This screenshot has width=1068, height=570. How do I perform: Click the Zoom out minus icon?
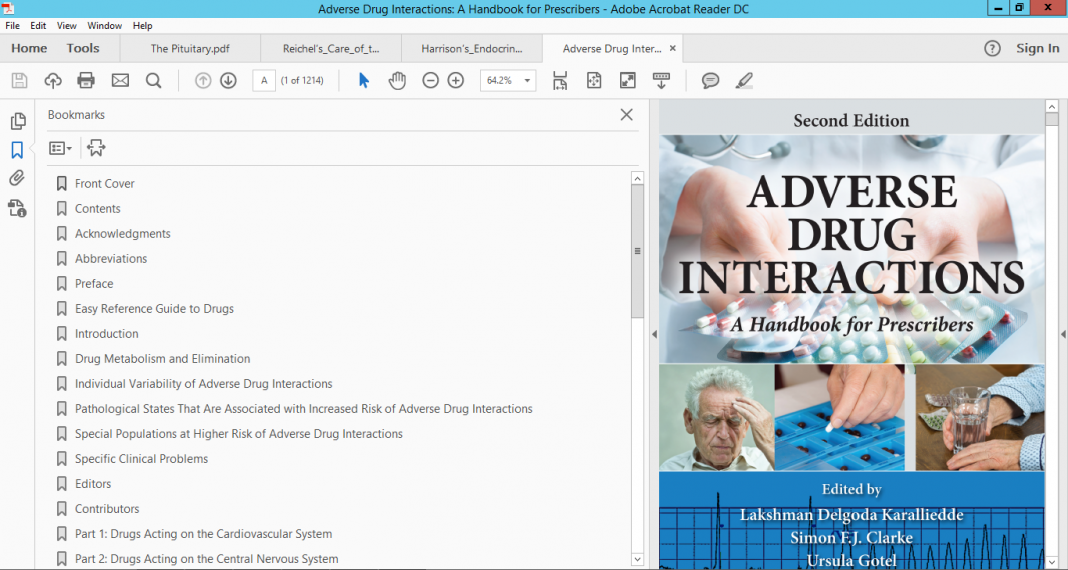[x=430, y=80]
